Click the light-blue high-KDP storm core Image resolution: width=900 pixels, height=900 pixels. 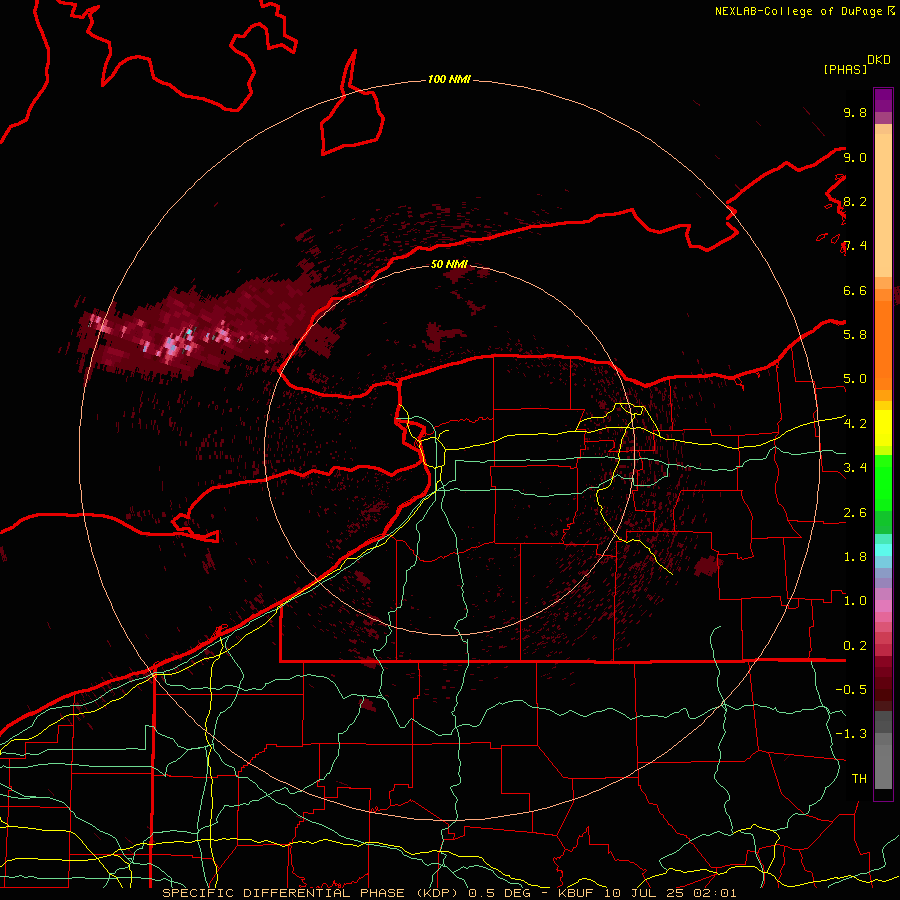[x=170, y=344]
